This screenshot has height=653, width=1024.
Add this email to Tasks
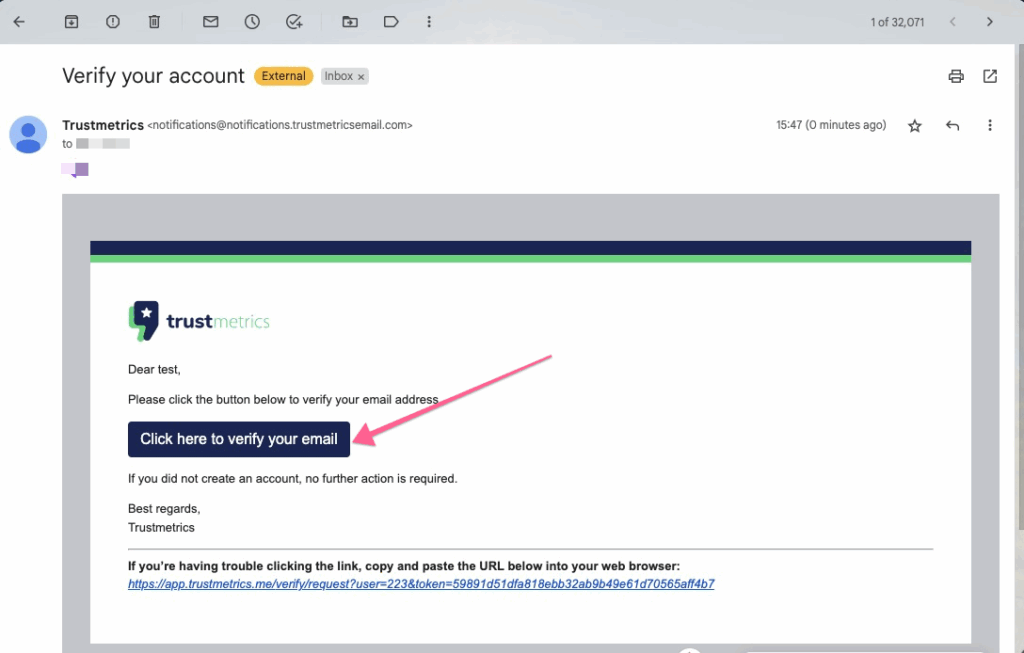pos(294,21)
